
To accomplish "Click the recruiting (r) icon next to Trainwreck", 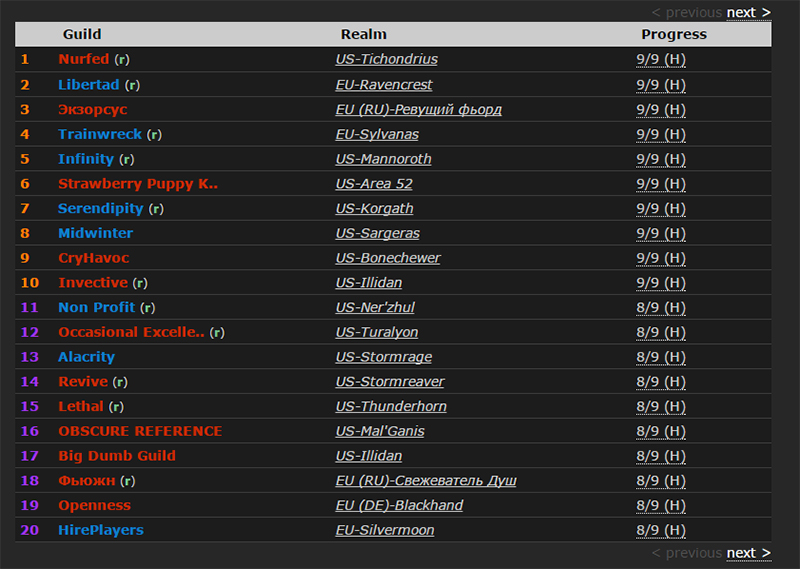I will pos(154,135).
